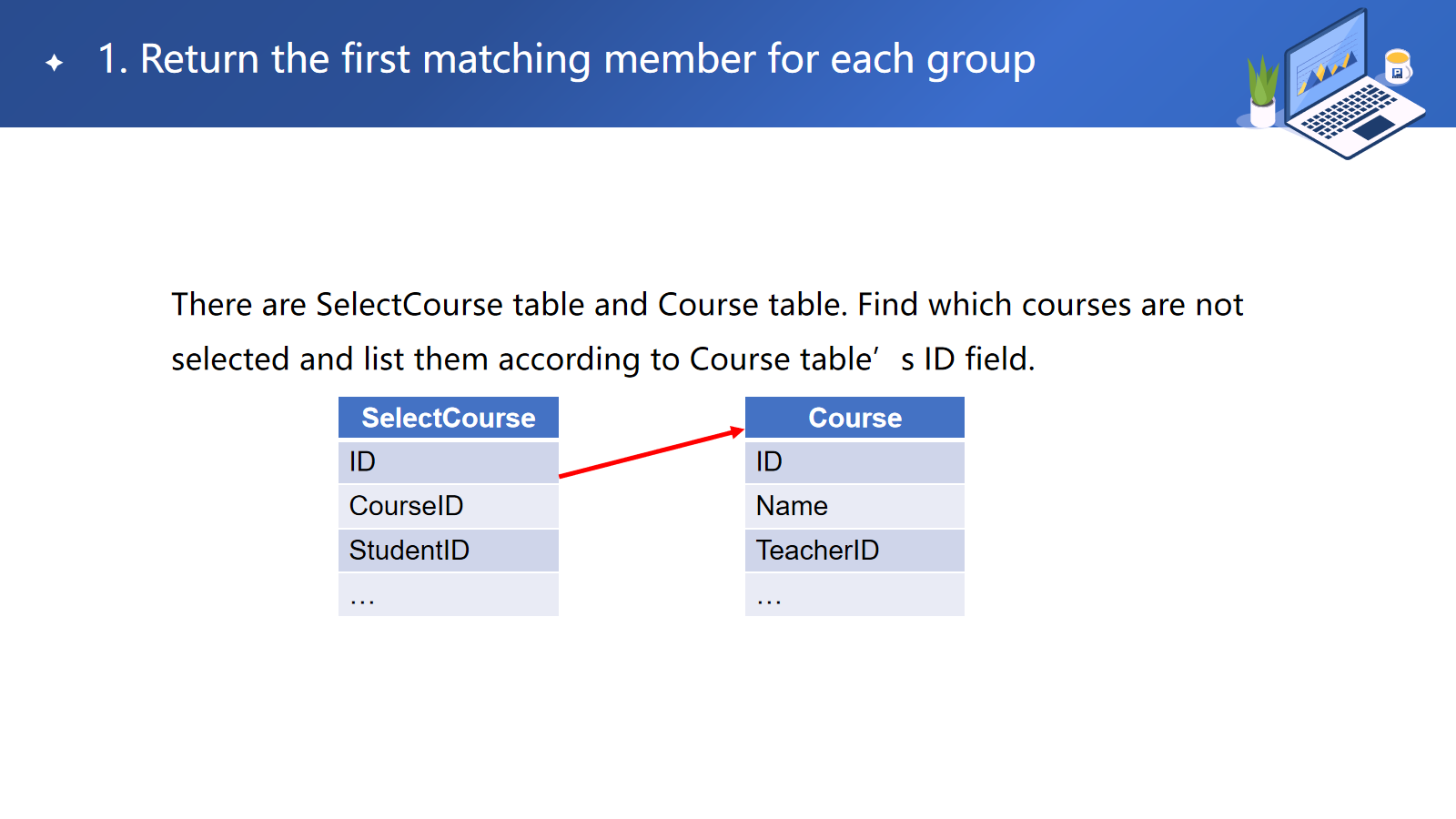This screenshot has height=819, width=1456.
Task: Click the ellipsis row in Course table
Action: coord(854,595)
